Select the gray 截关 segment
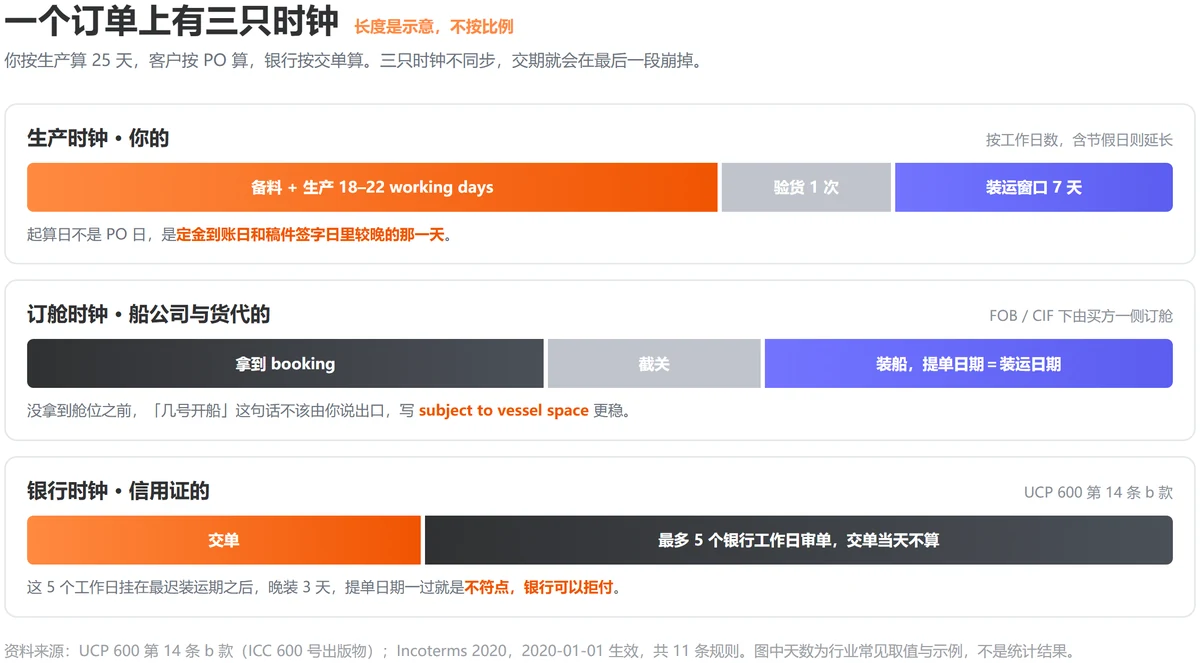The height and width of the screenshot is (663, 1200). 654,364
